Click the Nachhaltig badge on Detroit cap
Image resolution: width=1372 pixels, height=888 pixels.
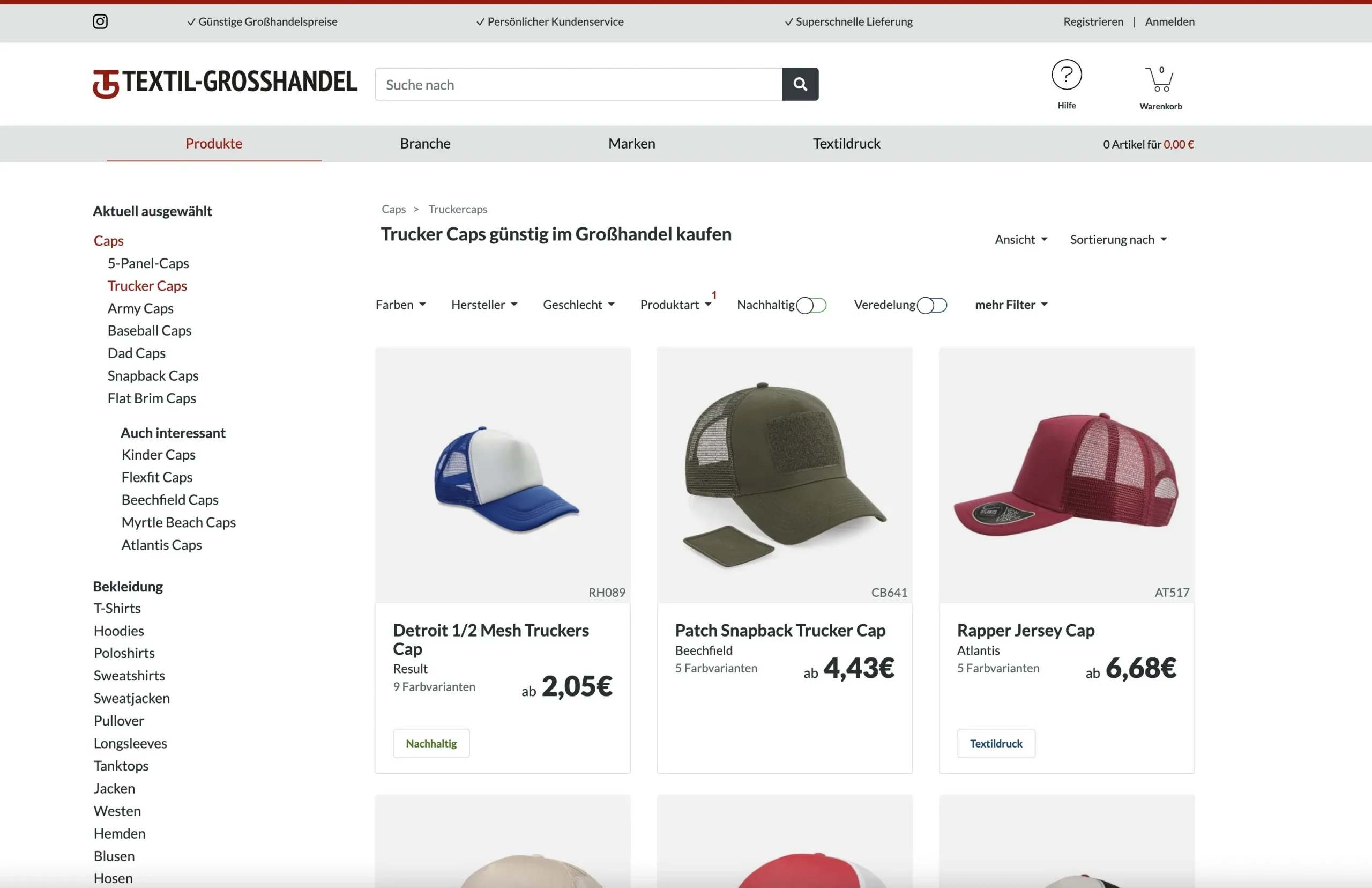point(431,743)
